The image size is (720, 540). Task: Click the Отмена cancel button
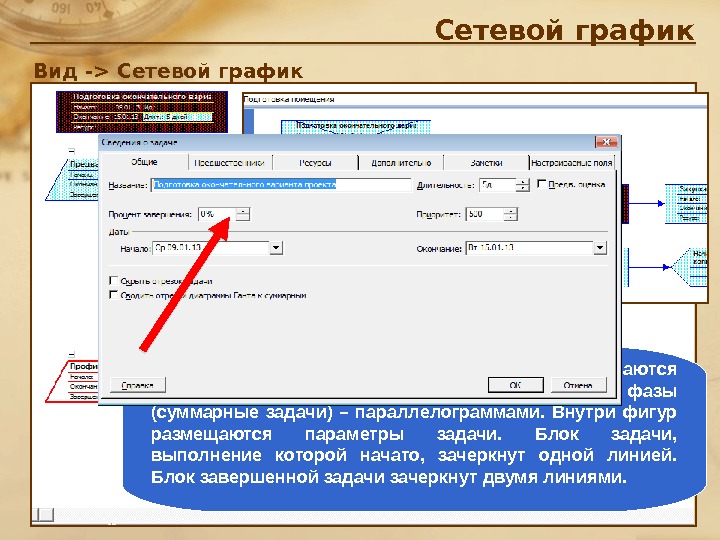click(x=578, y=385)
